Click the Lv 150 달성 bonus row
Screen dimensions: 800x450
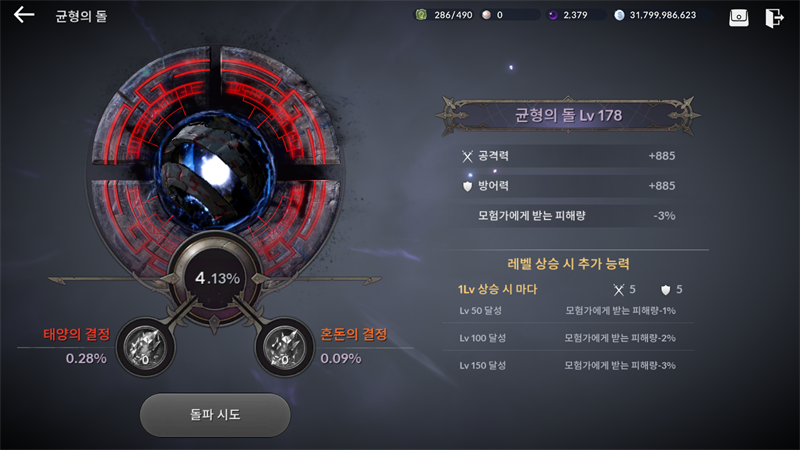(x=568, y=365)
